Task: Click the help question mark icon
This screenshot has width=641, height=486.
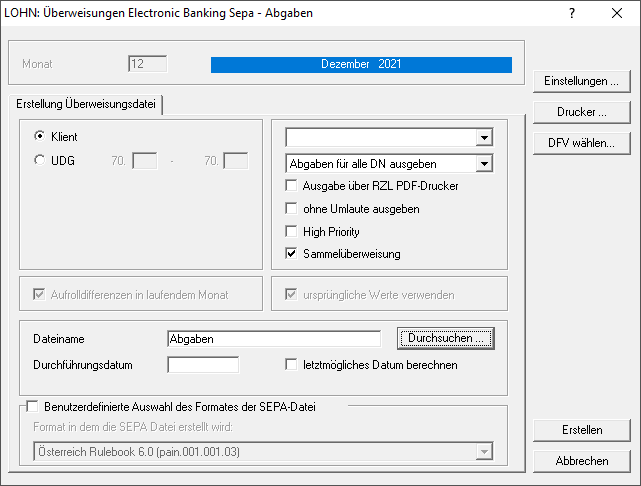Action: click(x=572, y=14)
